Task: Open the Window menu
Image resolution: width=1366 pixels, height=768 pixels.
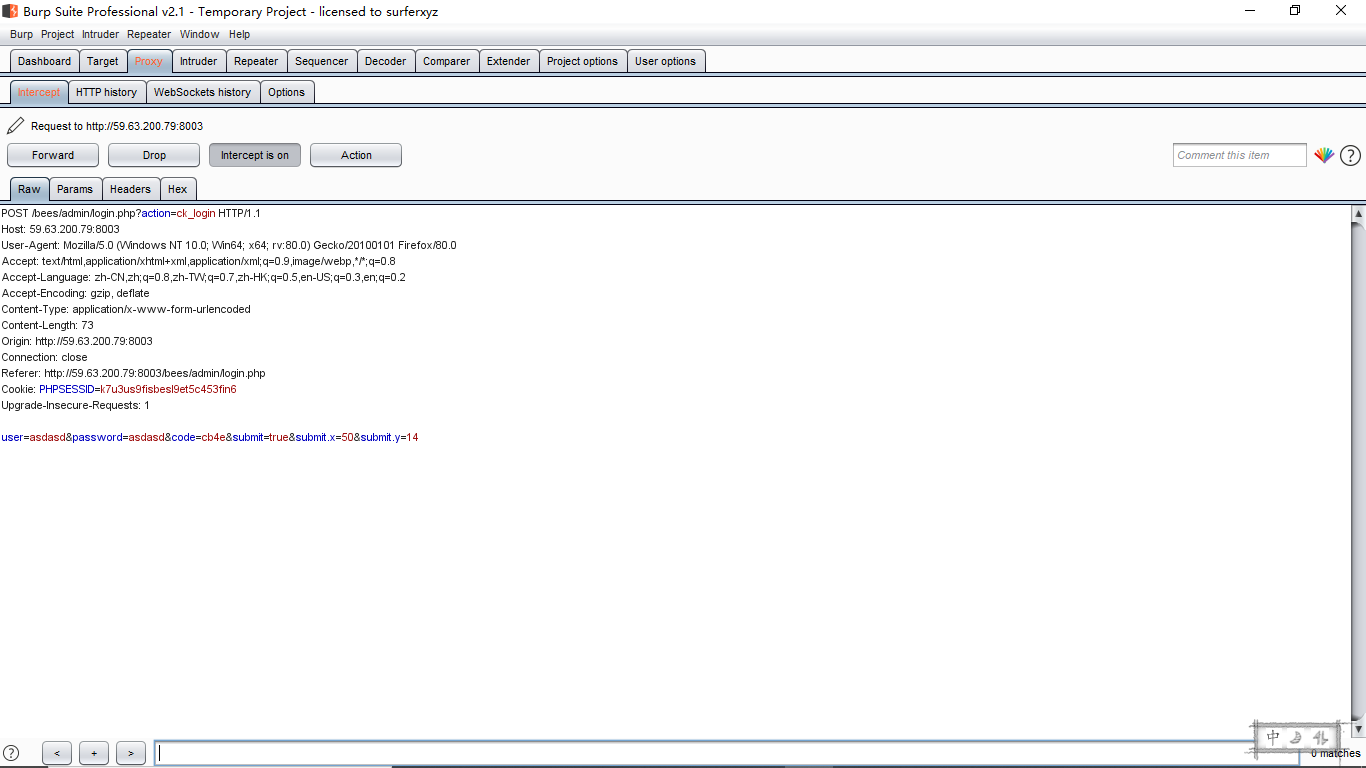Action: click(199, 34)
